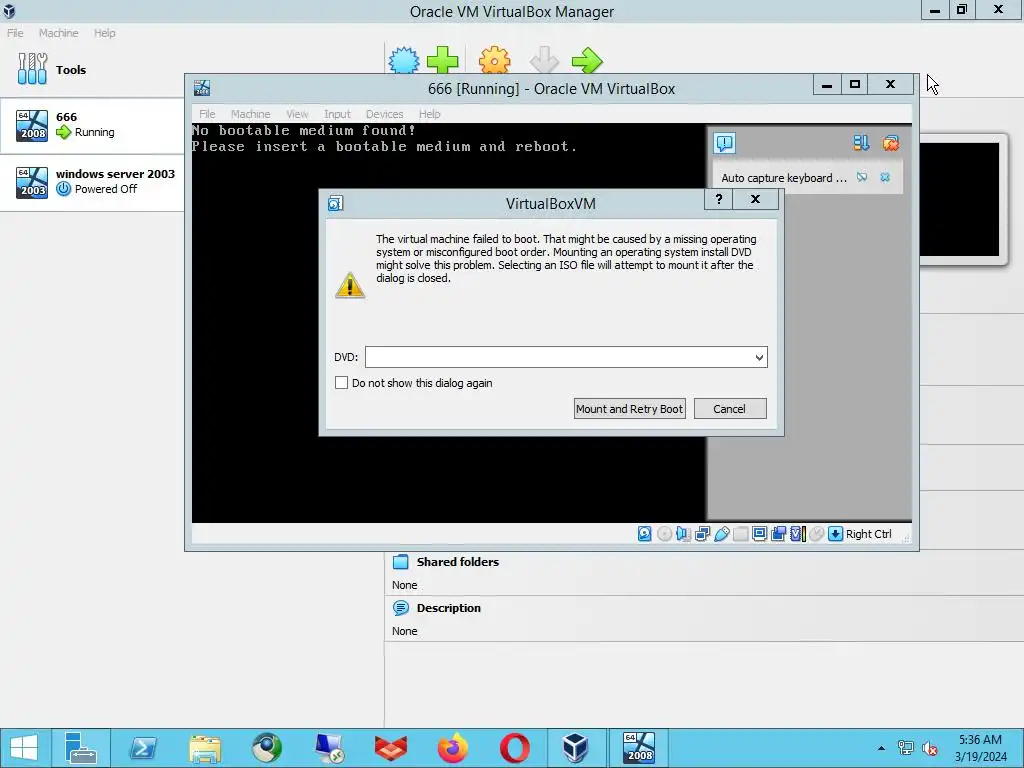The width and height of the screenshot is (1024, 768).
Task: Open View menu in the 666 VM window
Action: 297,114
